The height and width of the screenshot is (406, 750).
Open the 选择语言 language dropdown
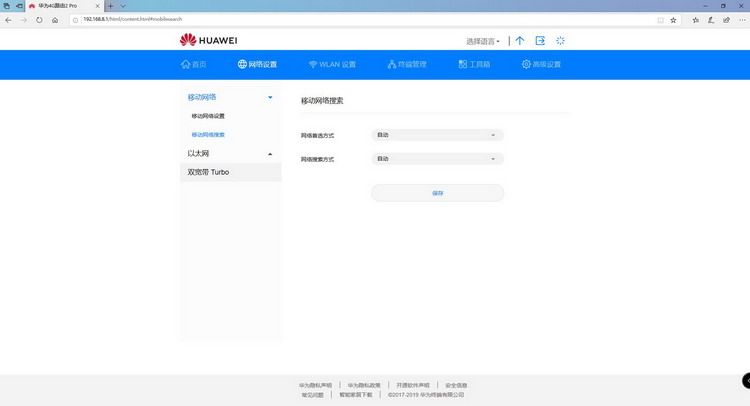tap(483, 41)
